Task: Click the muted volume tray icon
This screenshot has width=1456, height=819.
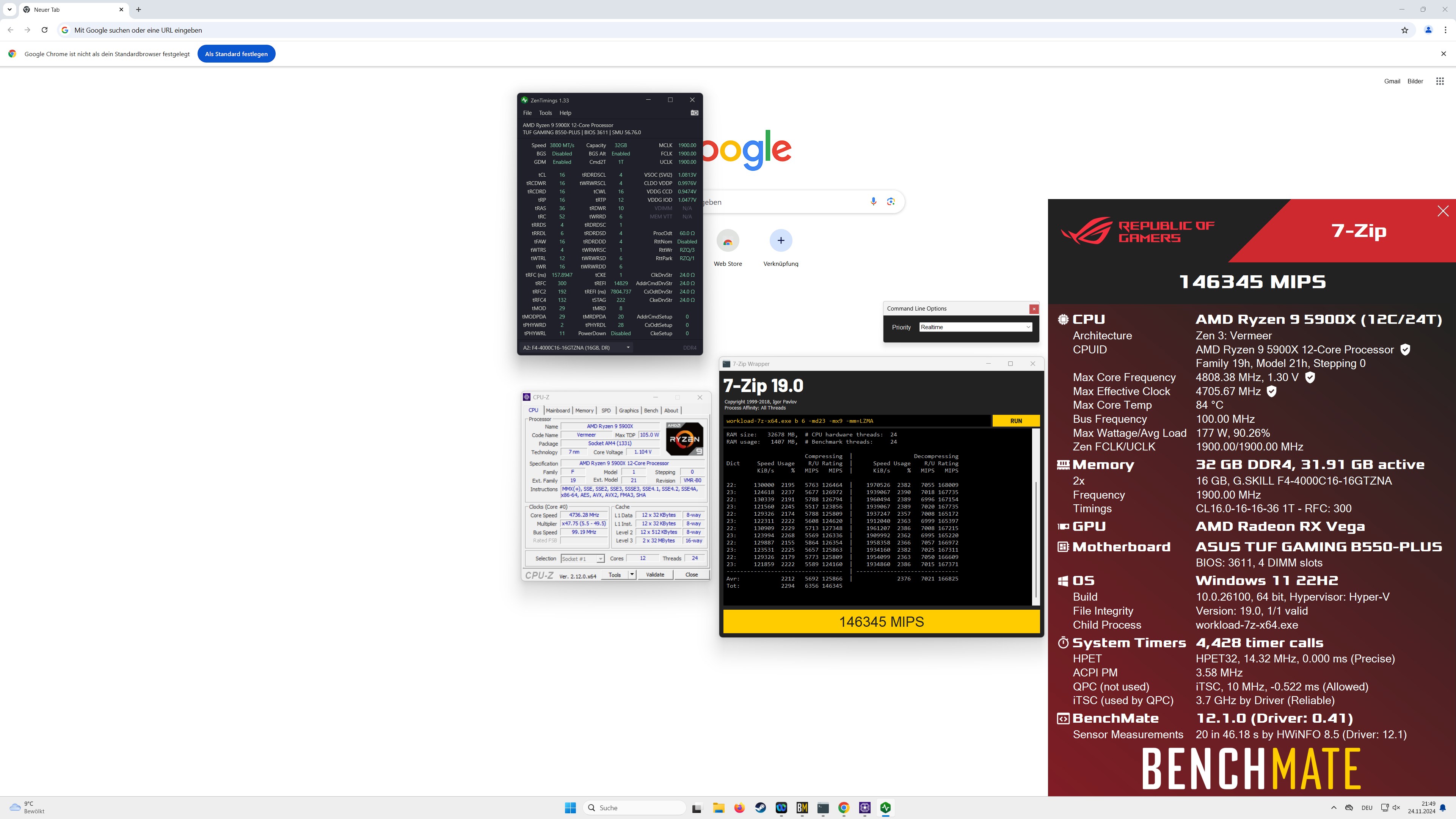Action: pos(1396,808)
